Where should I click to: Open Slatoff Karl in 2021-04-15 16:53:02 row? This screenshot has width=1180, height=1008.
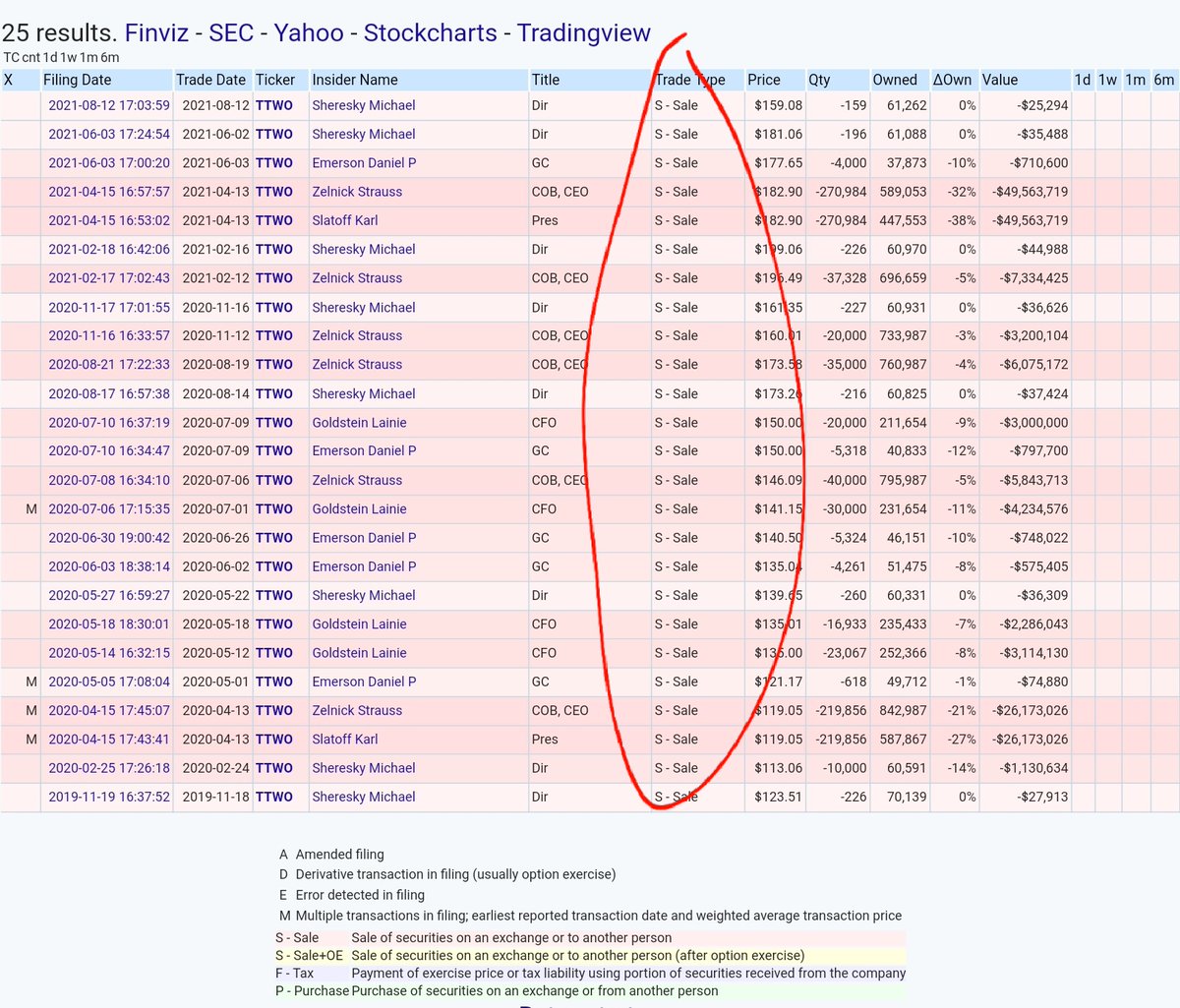[345, 220]
